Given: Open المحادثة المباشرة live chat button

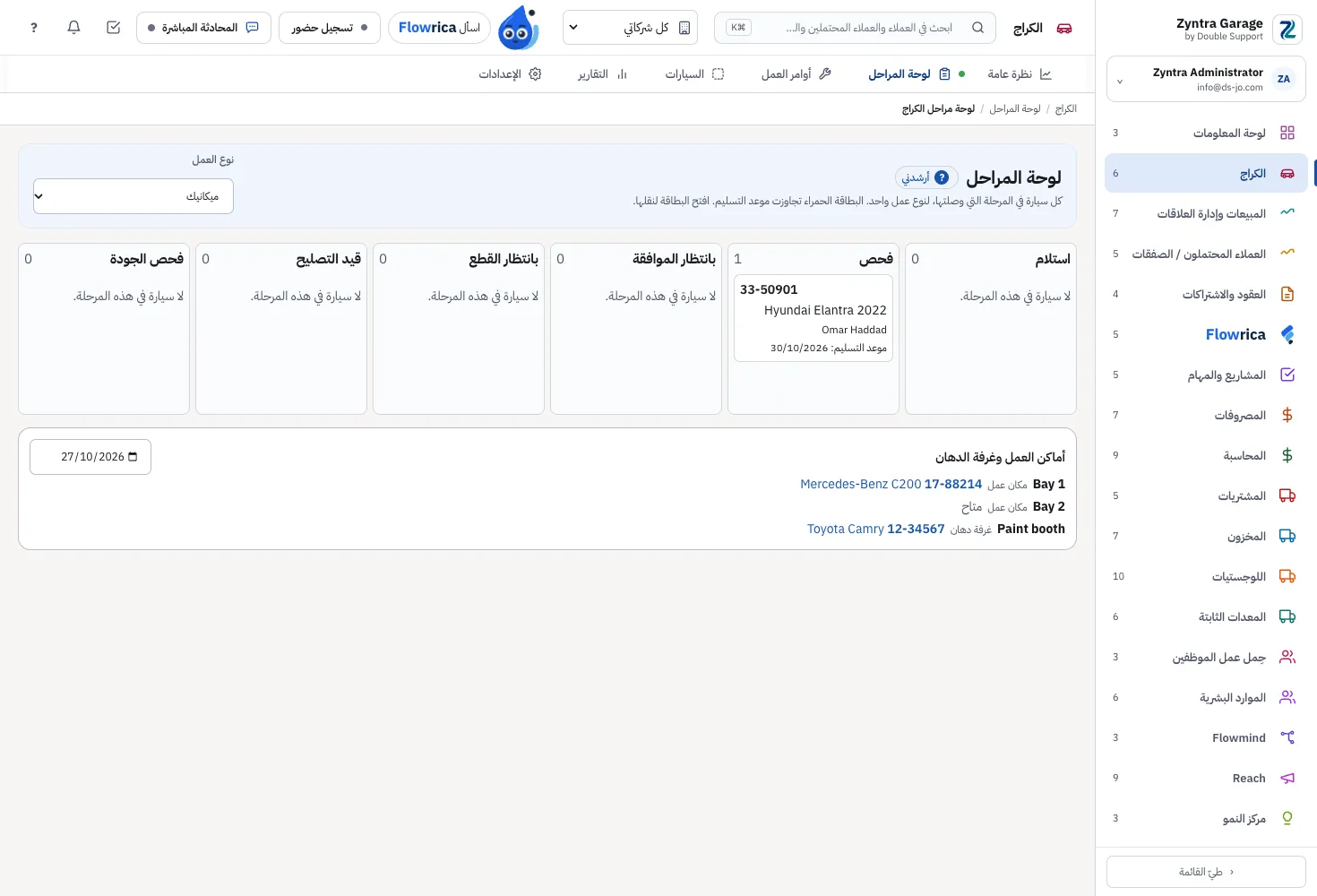Looking at the screenshot, I should 203,28.
